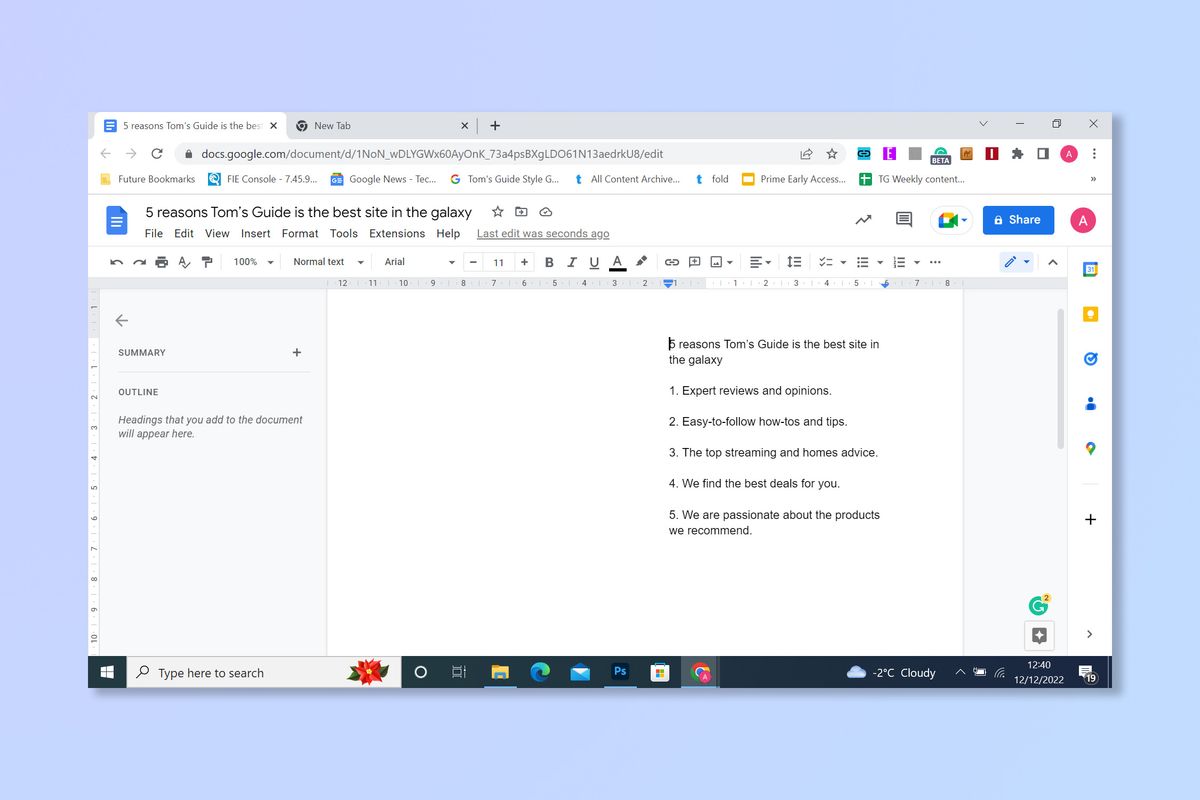Insert an image into the document
1200x800 pixels.
click(x=717, y=261)
